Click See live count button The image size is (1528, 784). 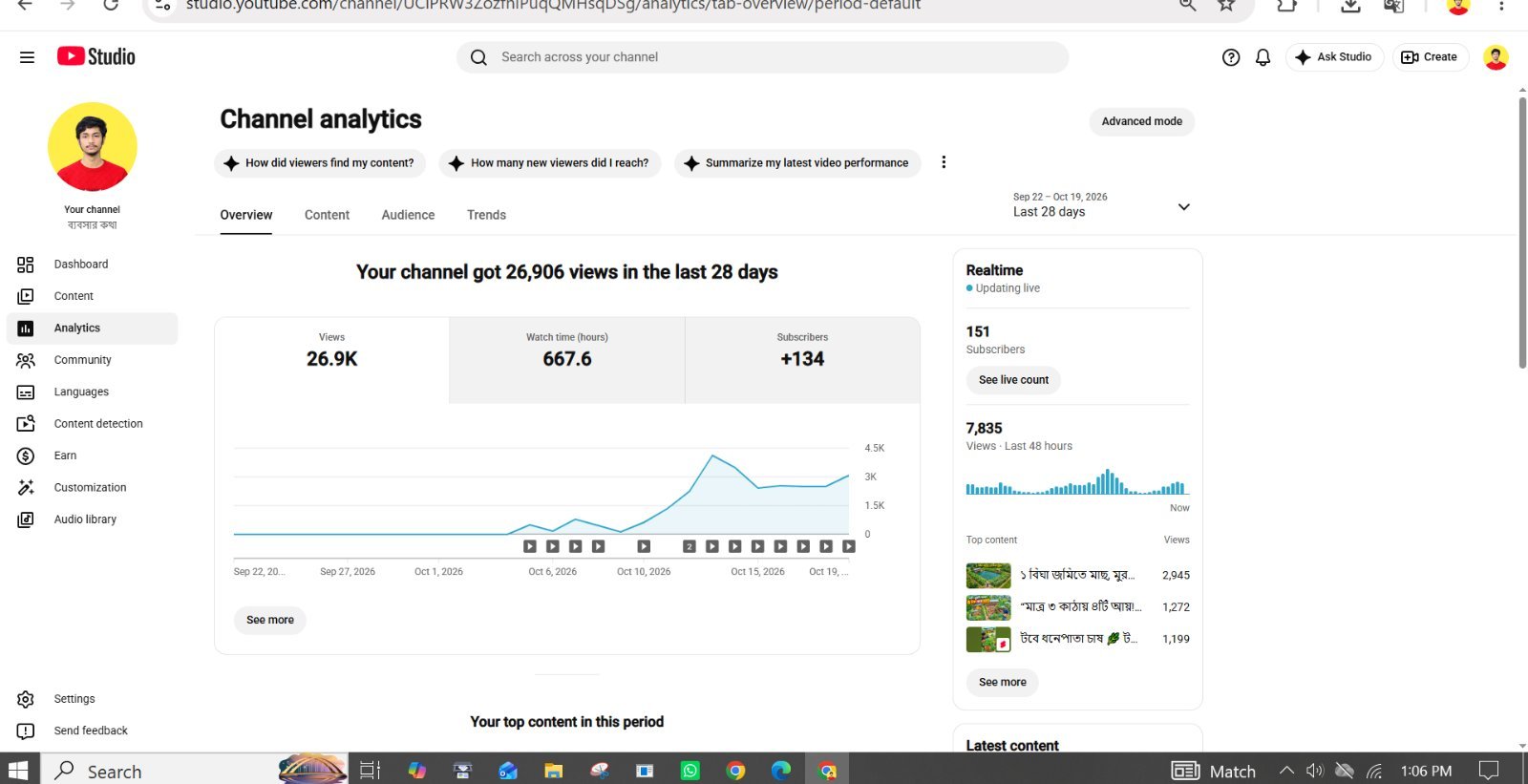(x=1013, y=380)
